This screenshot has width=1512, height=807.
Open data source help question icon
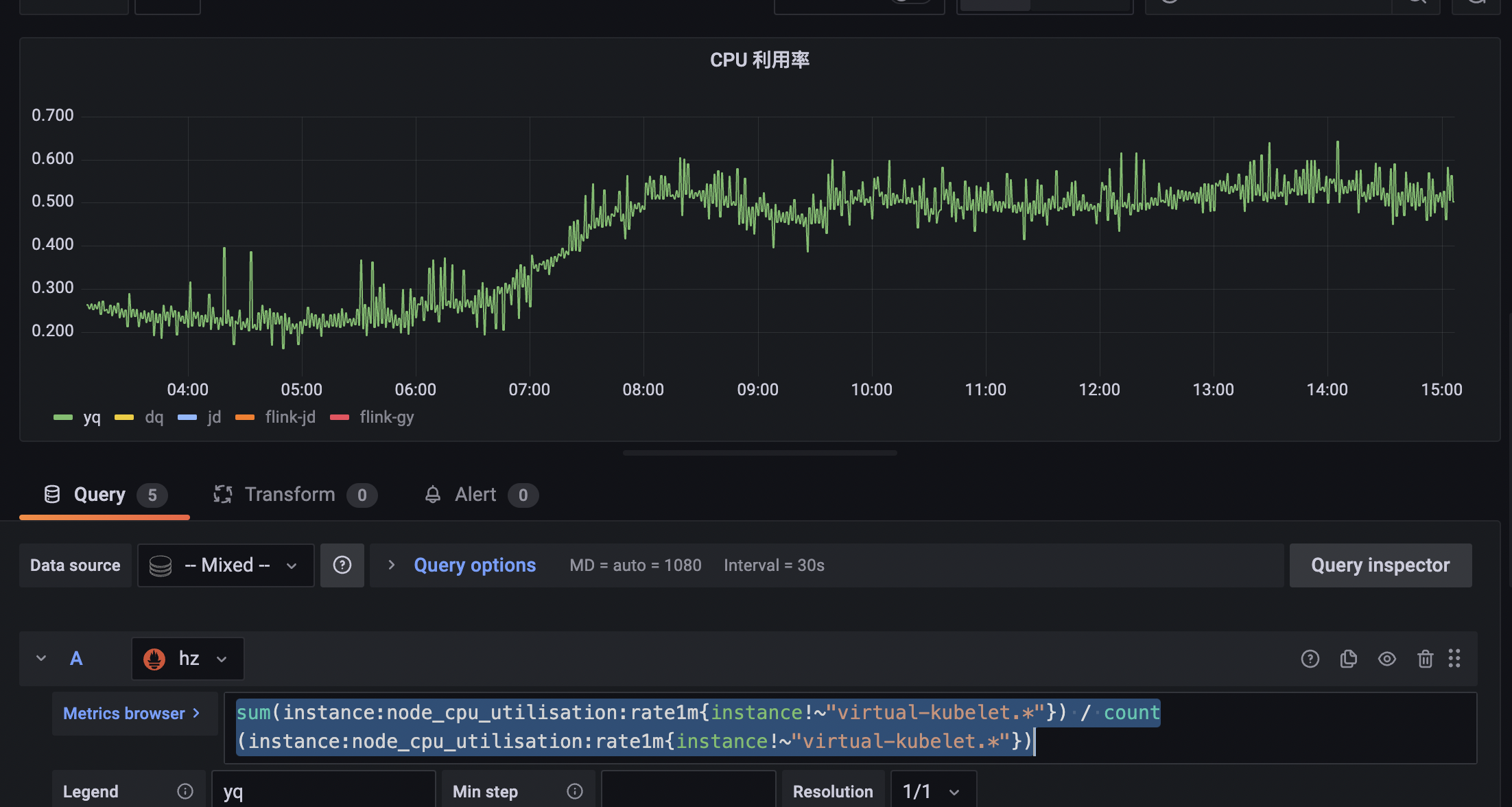pos(342,565)
